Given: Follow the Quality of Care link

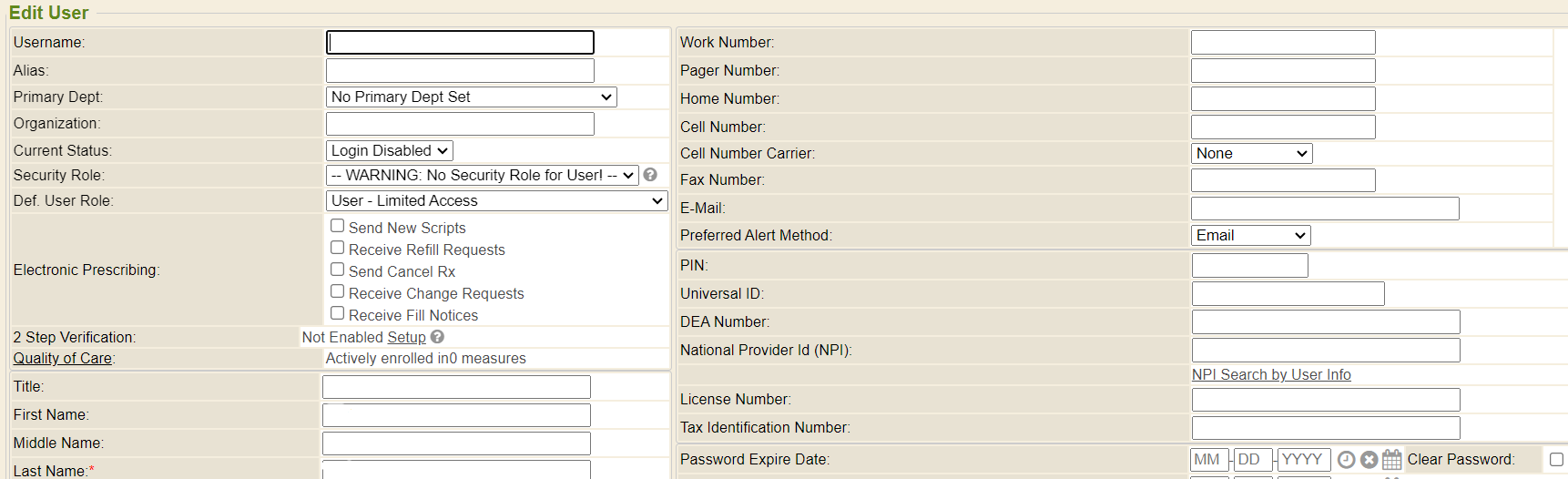Looking at the screenshot, I should tap(63, 359).
